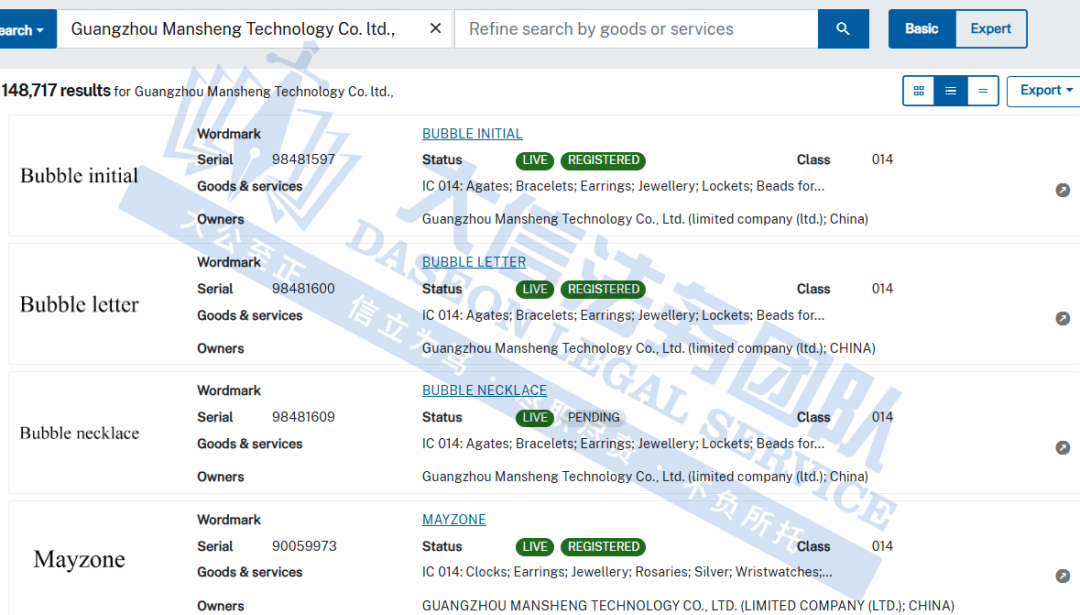
Task: Switch to Basic search mode
Action: pyautogui.click(x=921, y=29)
